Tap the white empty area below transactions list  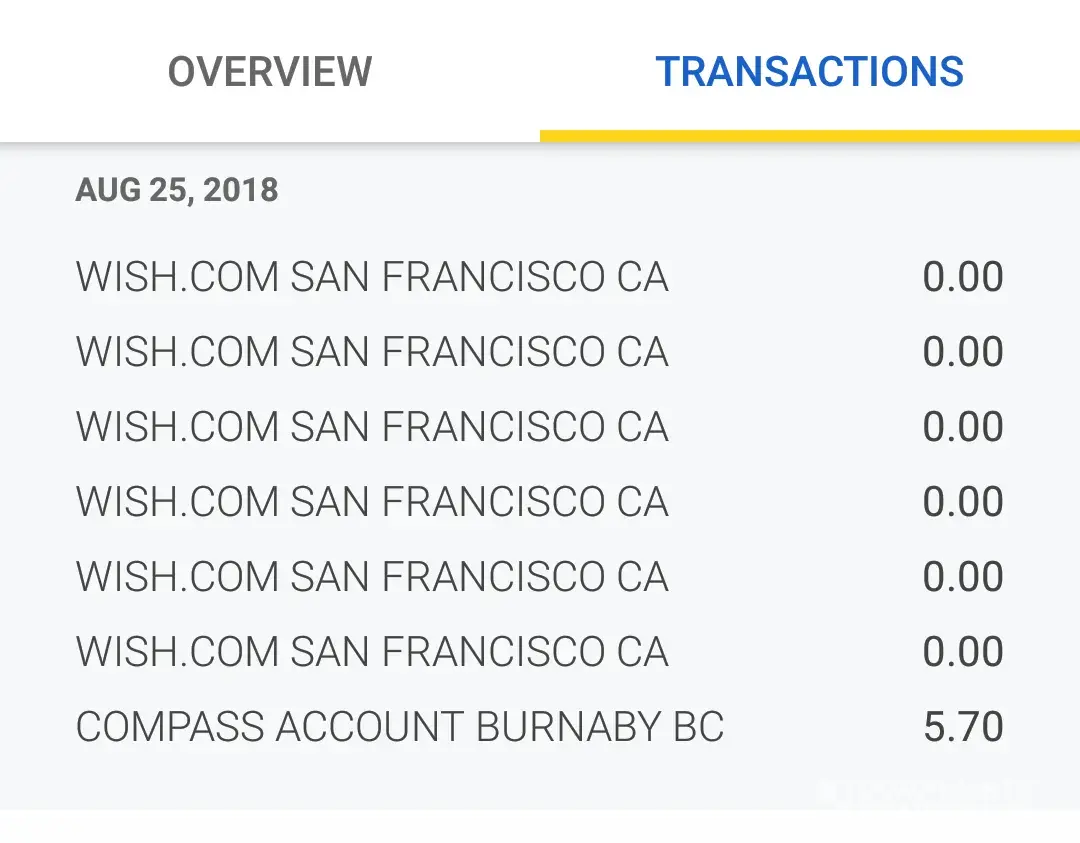point(540,826)
